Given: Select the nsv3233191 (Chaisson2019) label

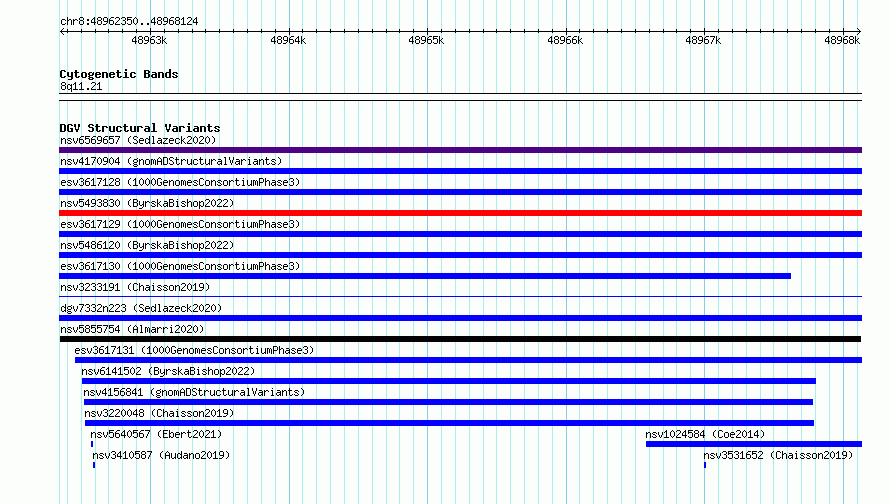Looking at the screenshot, I should (135, 287).
